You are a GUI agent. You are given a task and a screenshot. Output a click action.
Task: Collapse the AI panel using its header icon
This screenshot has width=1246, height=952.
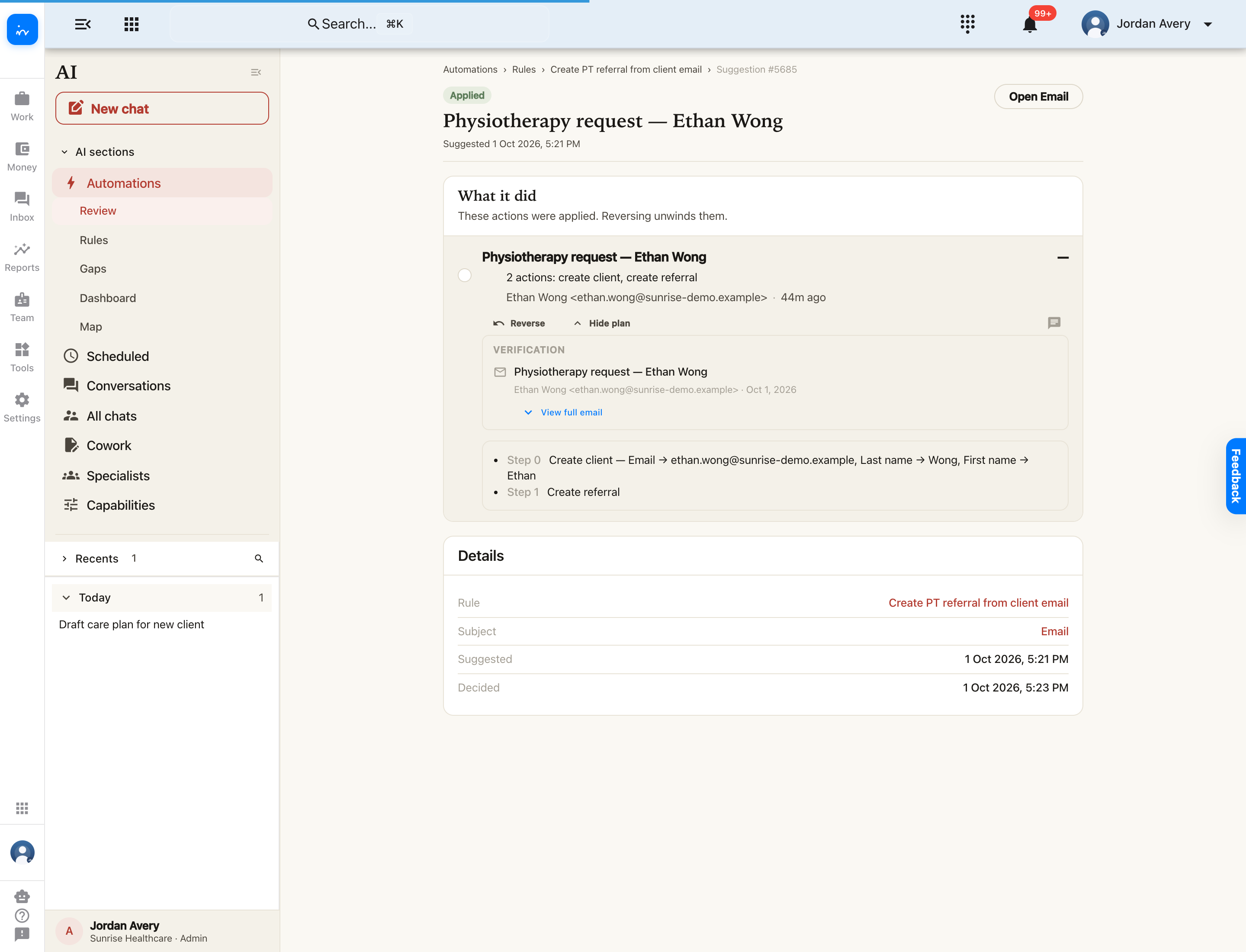pyautogui.click(x=256, y=72)
